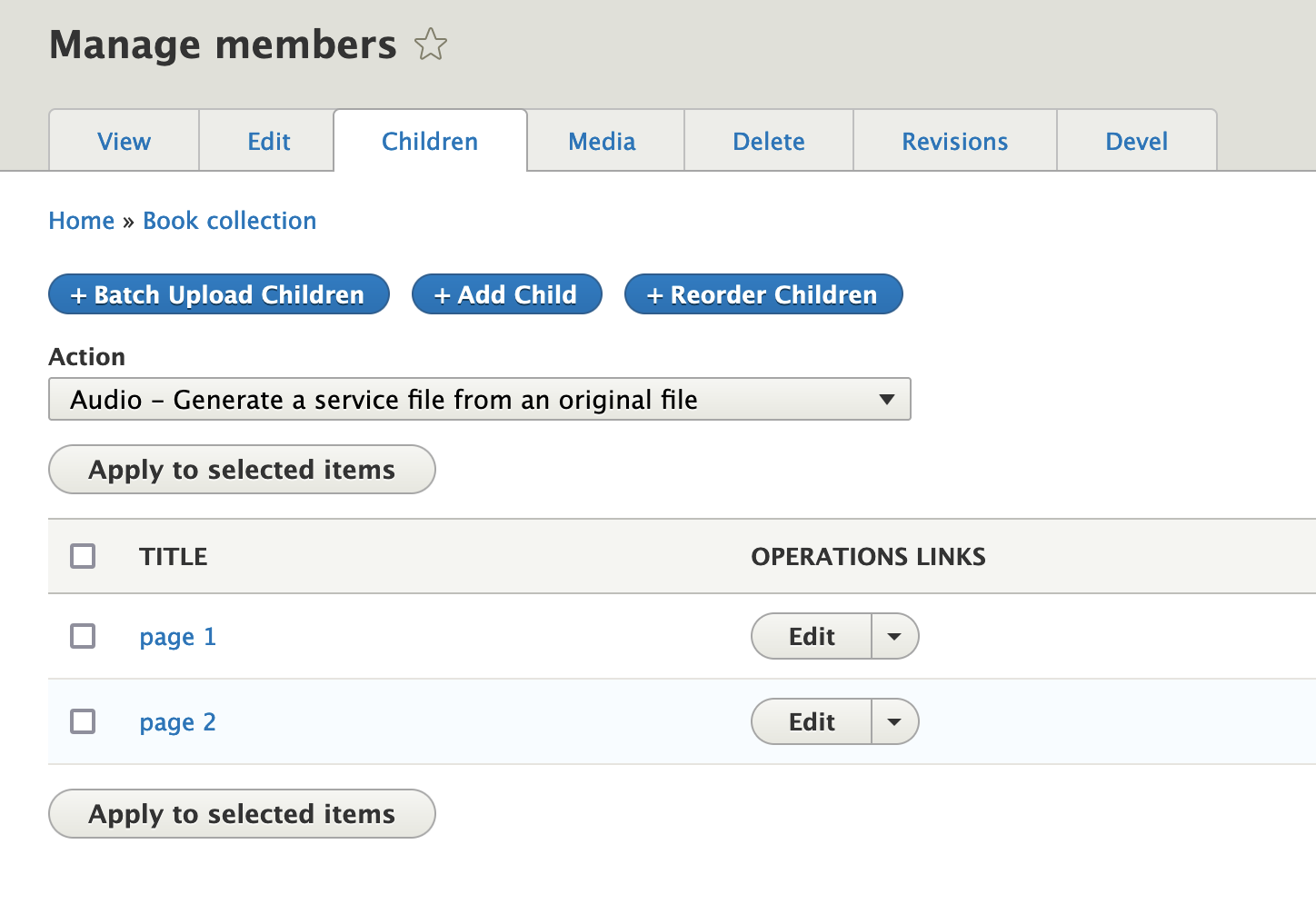Open the Delete tab
This screenshot has height=914, width=1316.
768,141
